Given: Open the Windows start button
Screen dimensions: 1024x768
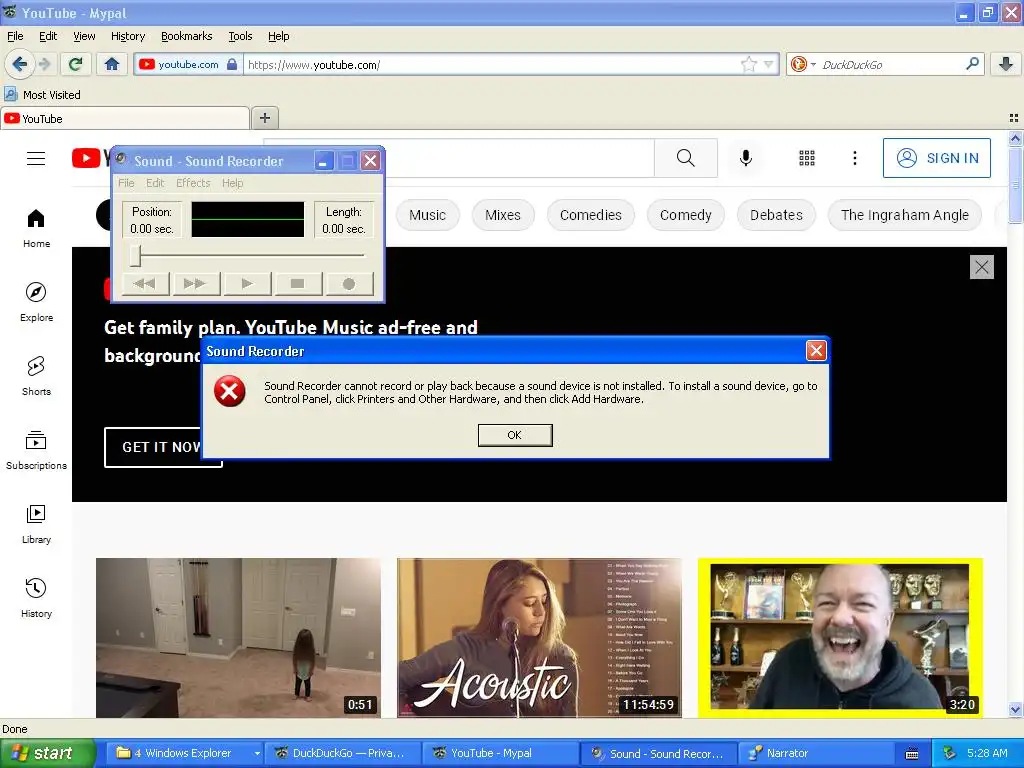Looking at the screenshot, I should tap(48, 753).
